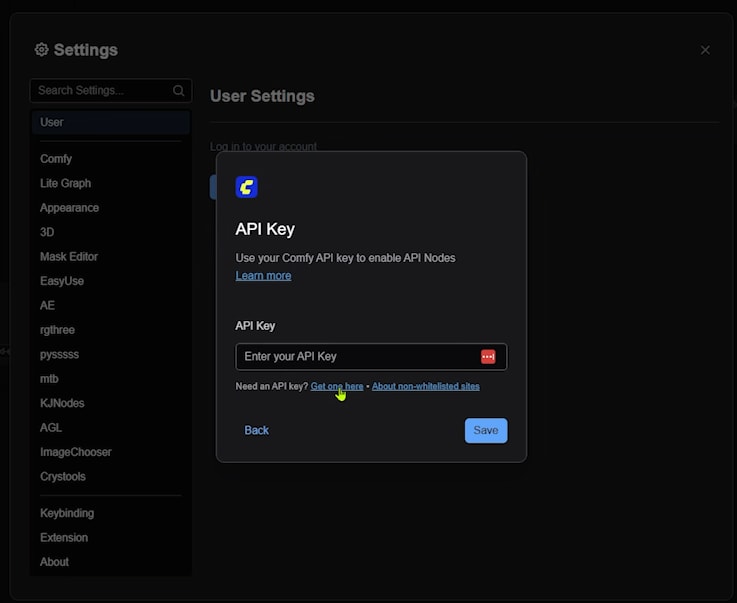
Task: Select the AE settings category
Action: 111,305
